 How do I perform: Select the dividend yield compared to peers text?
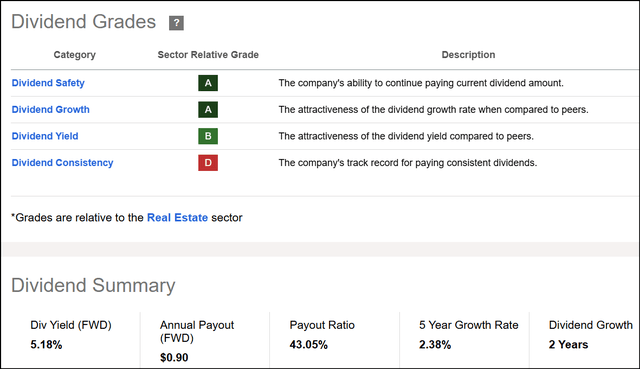pos(406,136)
